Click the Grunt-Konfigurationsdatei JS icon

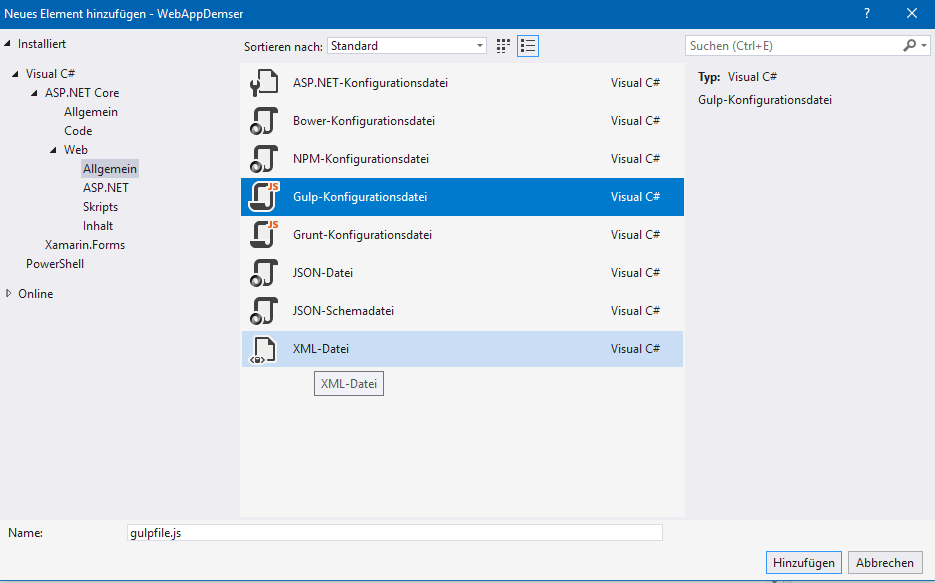tap(264, 235)
